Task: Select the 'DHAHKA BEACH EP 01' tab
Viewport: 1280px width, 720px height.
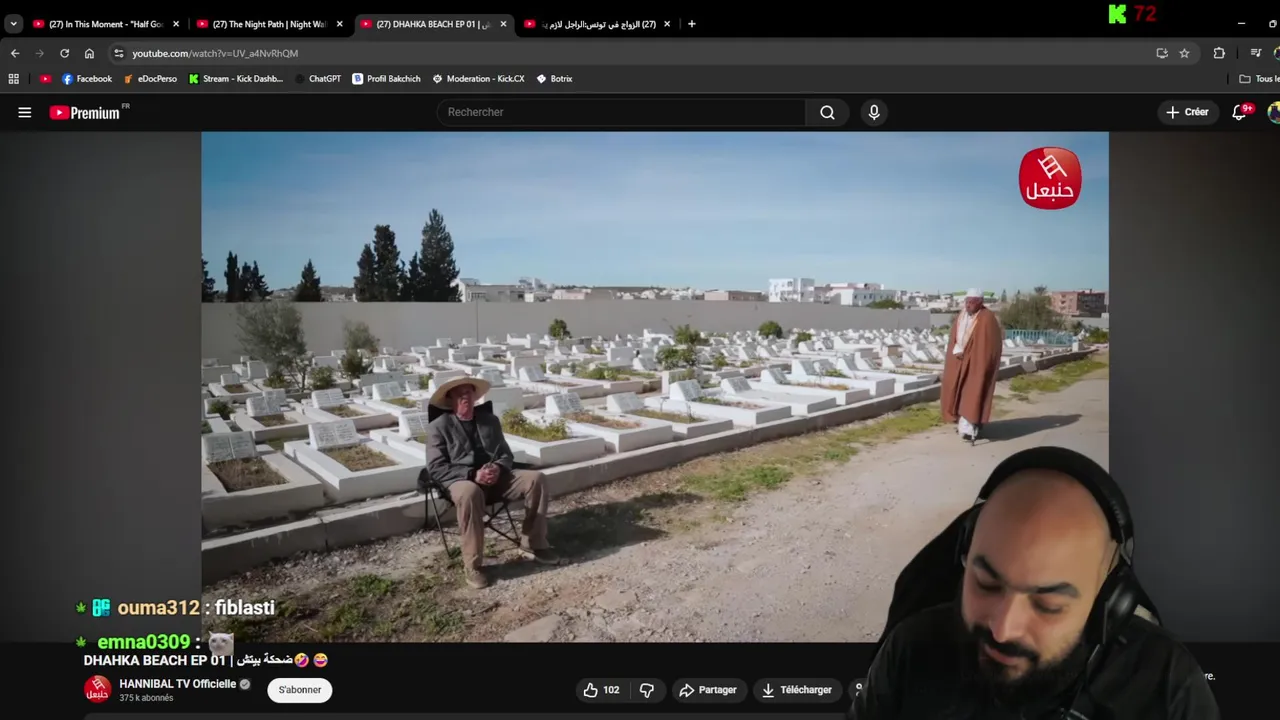Action: [x=433, y=24]
